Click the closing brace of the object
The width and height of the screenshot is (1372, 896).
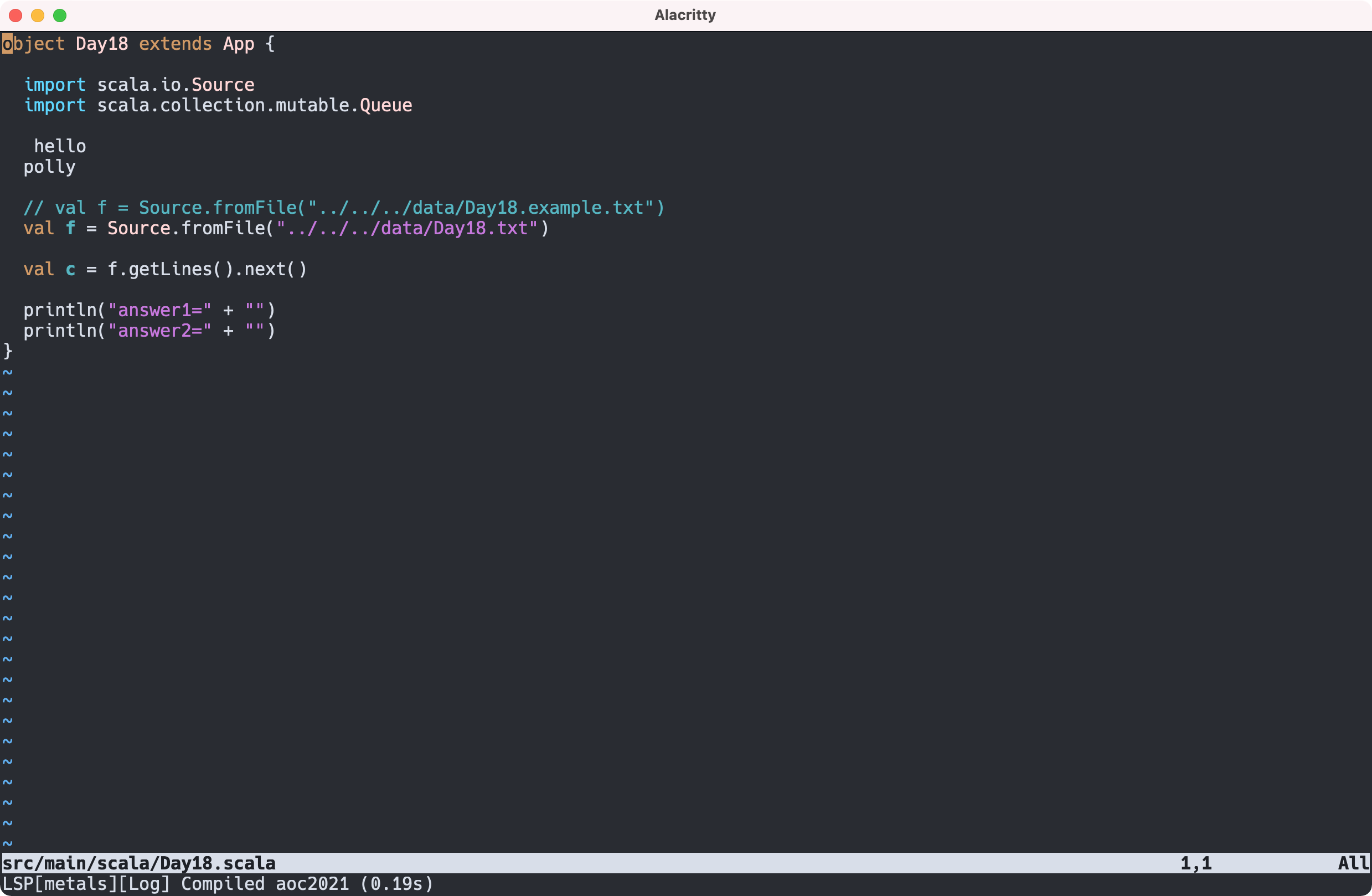click(x=8, y=351)
